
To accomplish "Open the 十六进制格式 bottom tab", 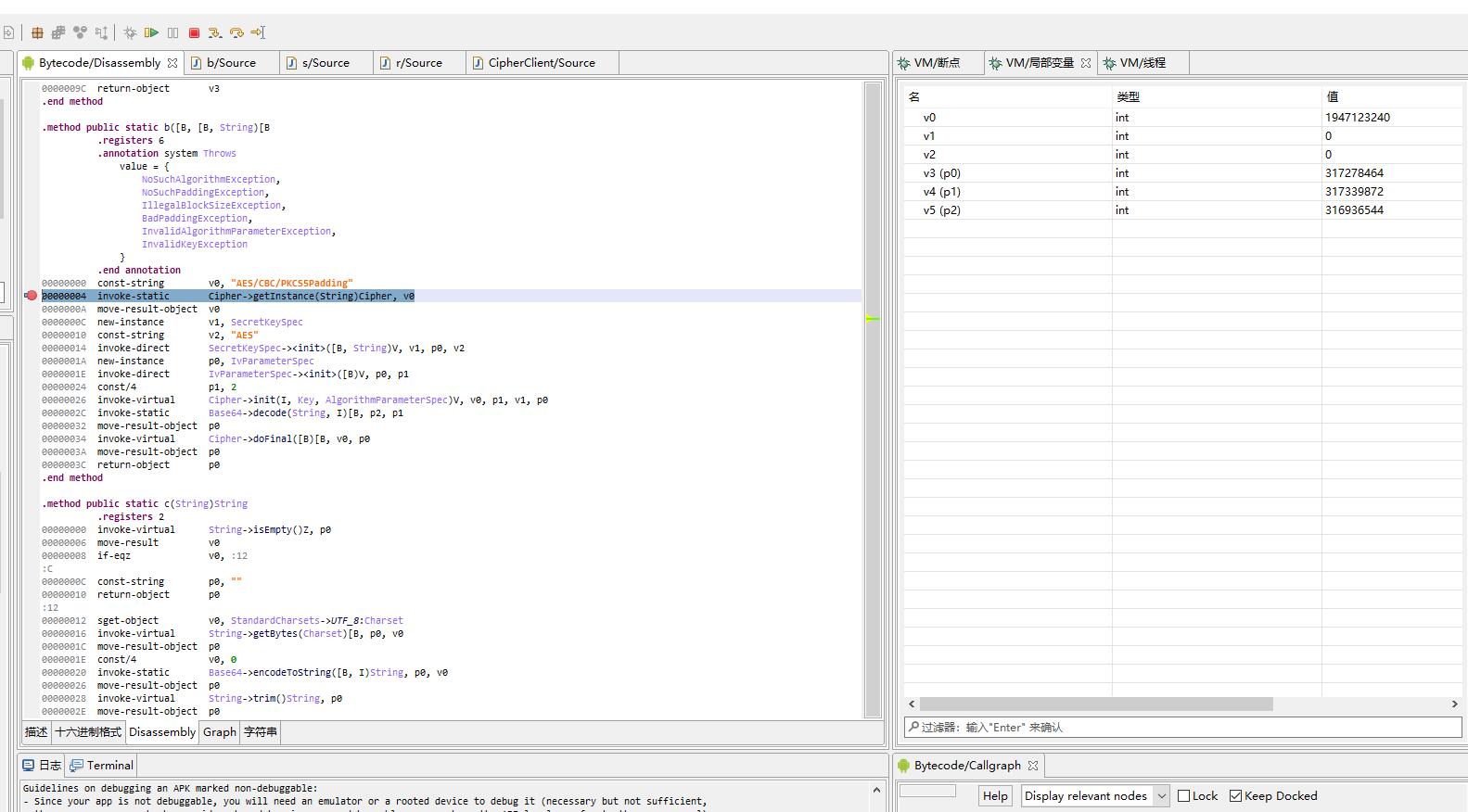I will (88, 732).
